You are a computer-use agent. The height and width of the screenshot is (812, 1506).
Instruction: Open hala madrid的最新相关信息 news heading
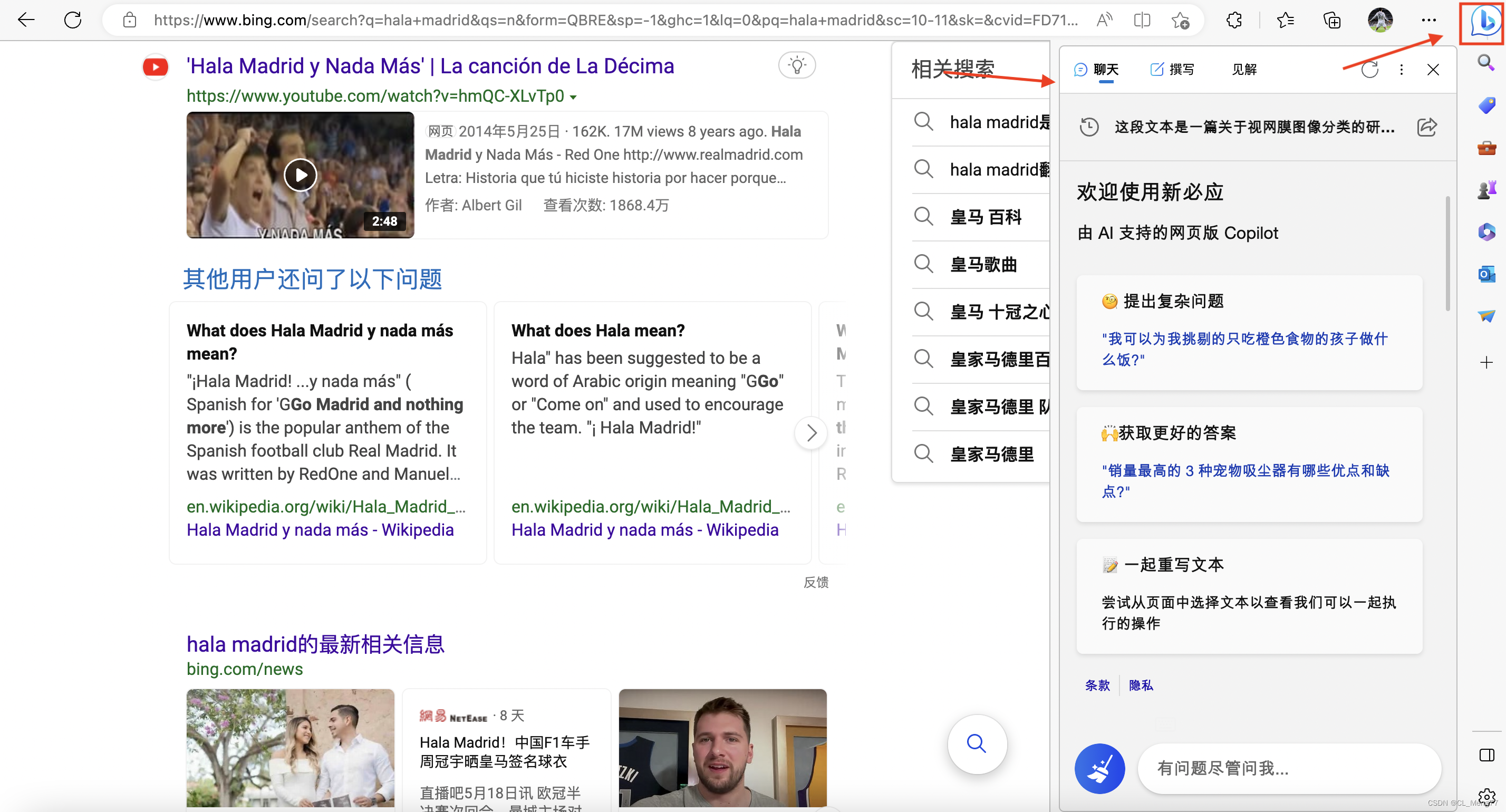click(316, 644)
